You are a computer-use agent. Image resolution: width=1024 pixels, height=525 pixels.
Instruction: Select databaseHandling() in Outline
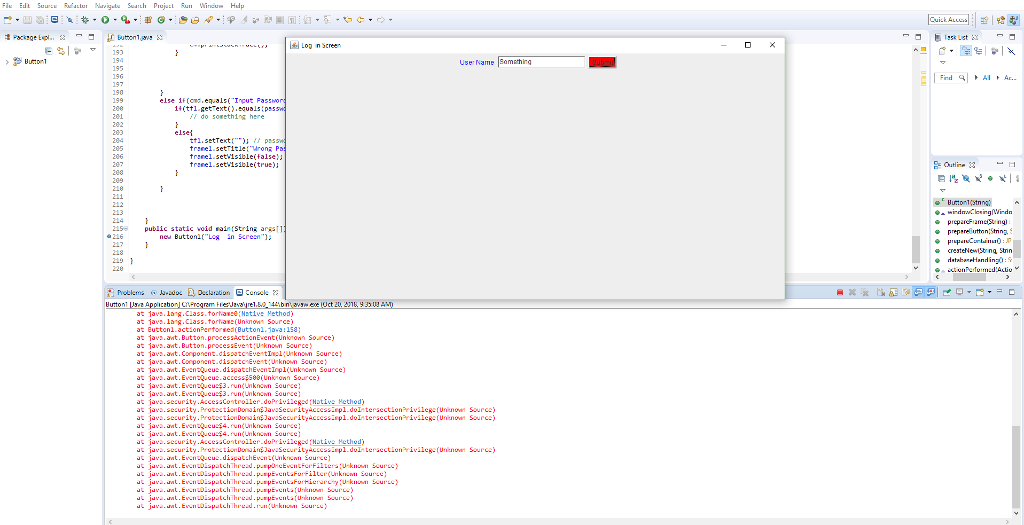click(976, 260)
